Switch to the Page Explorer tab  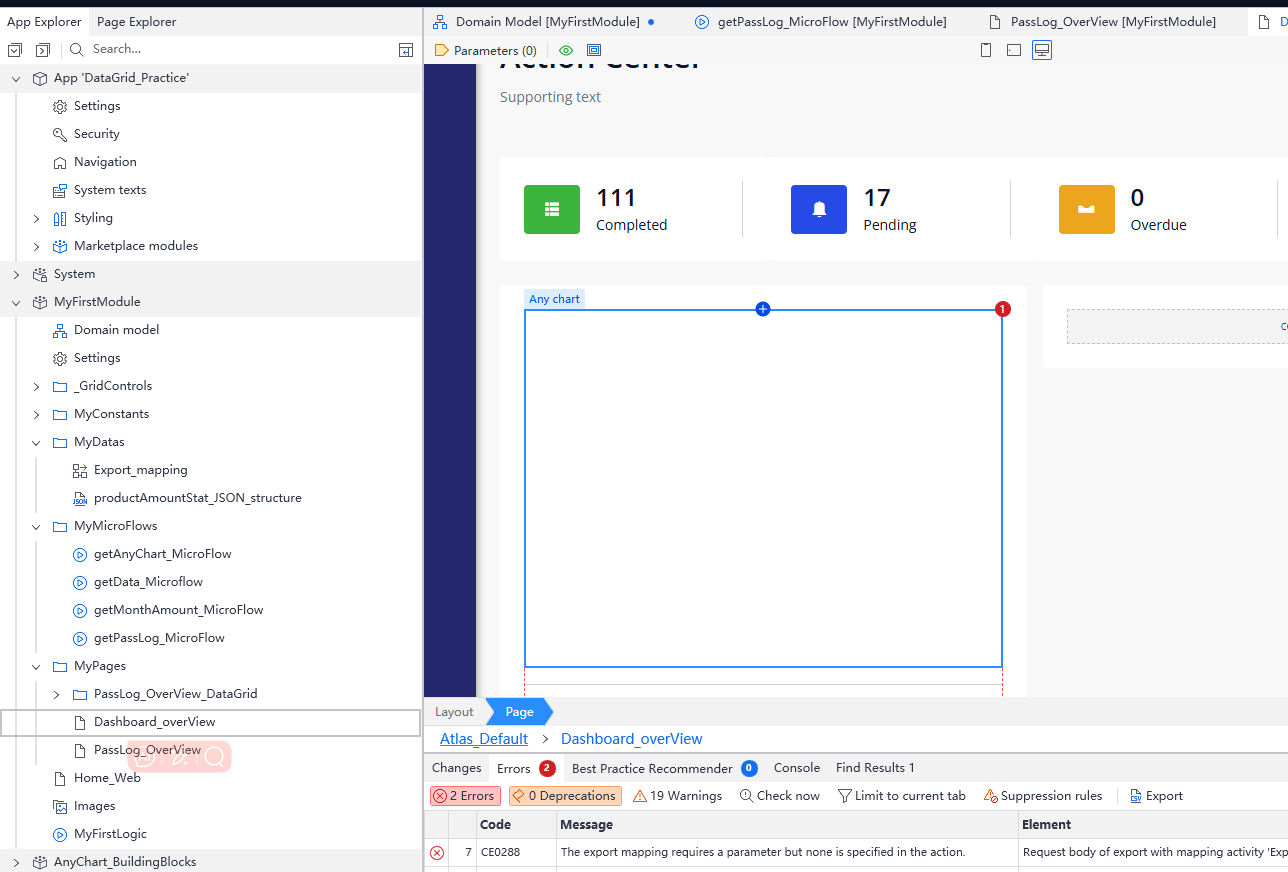(136, 22)
